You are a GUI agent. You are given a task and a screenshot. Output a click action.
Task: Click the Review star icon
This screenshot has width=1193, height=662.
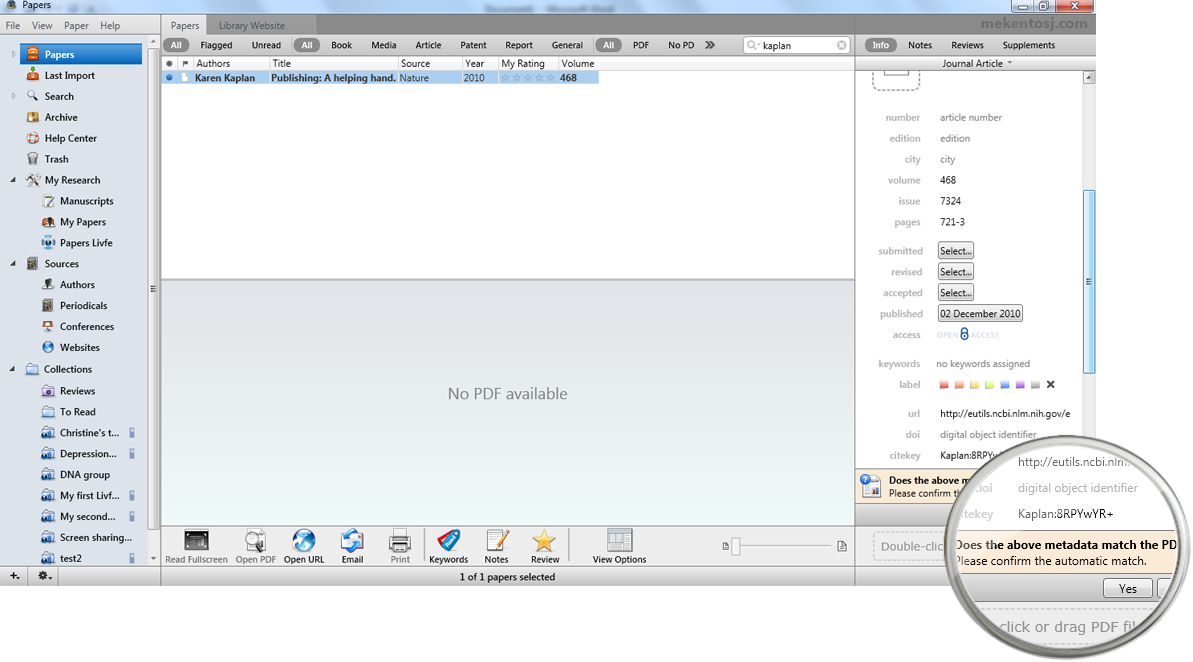coord(545,546)
